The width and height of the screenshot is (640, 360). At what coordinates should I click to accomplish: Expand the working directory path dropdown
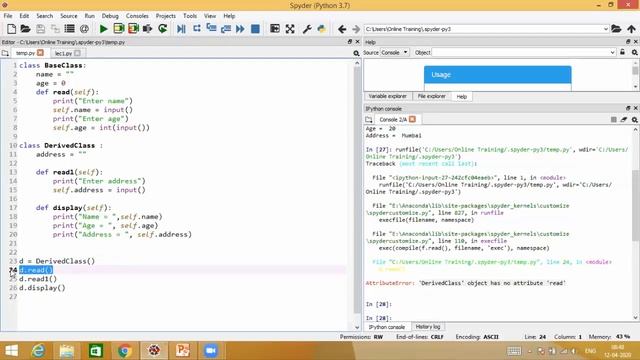coord(606,29)
